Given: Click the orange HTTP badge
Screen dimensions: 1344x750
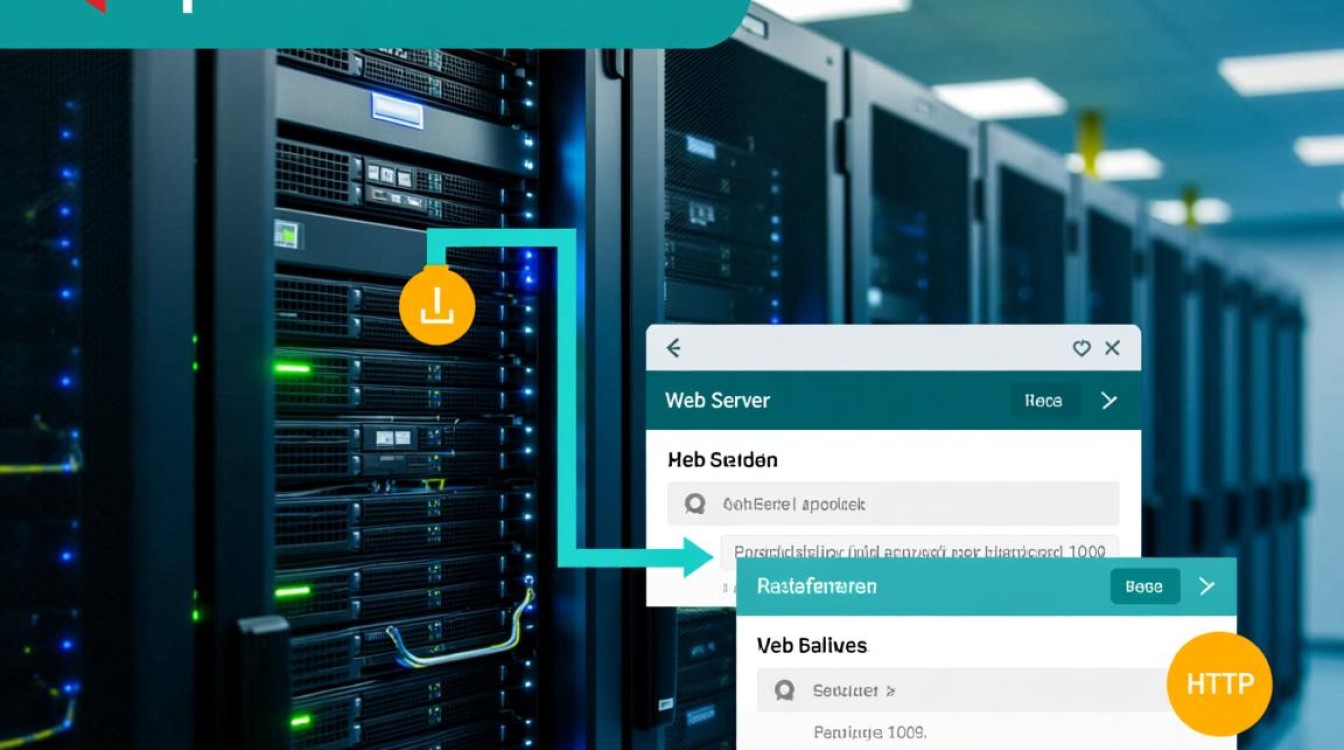Looking at the screenshot, I should click(1219, 684).
